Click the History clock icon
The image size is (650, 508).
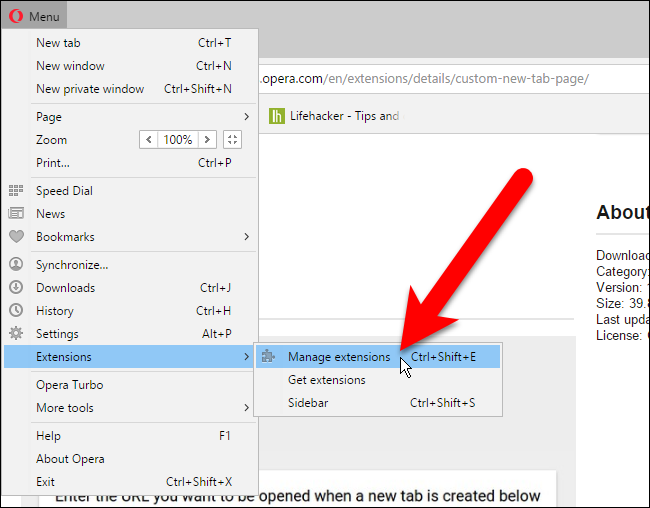tap(16, 310)
